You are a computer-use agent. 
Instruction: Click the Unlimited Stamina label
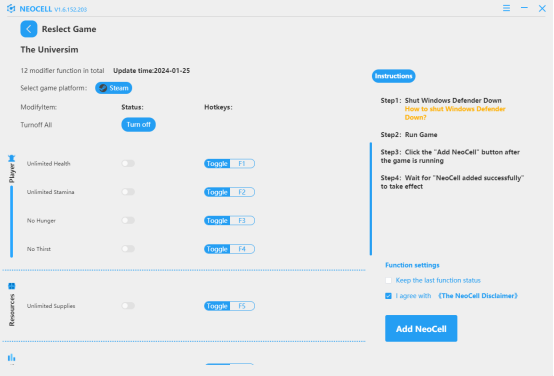(51, 192)
